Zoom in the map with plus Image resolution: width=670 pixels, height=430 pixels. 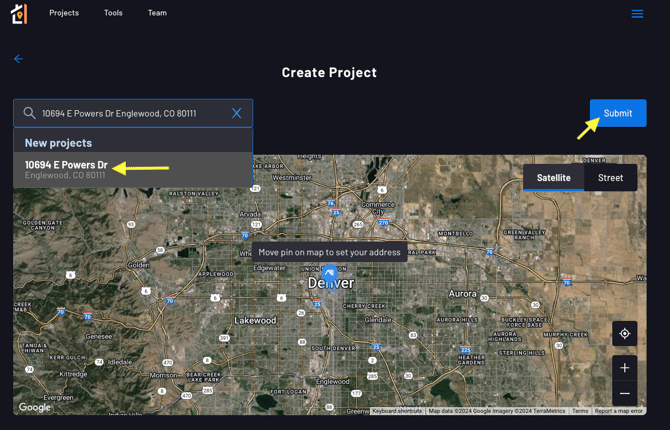coord(625,368)
